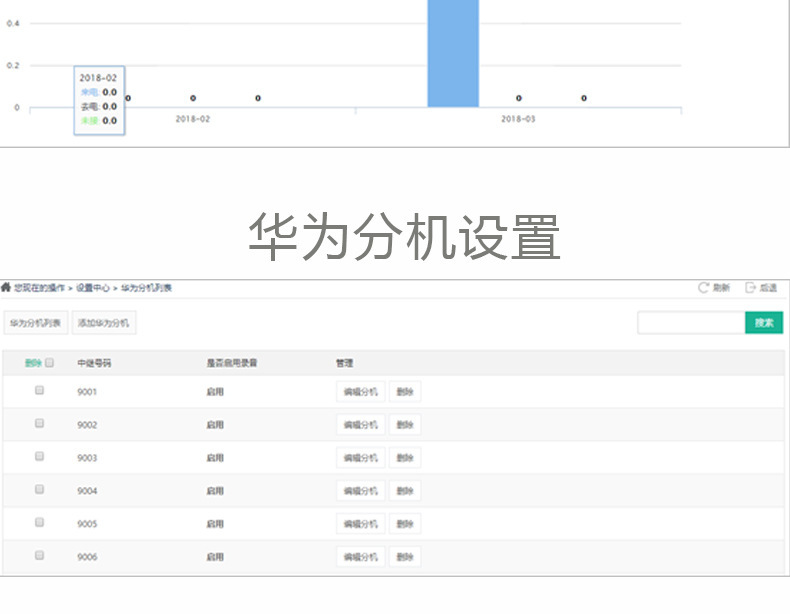This screenshot has height=614, width=790.
Task: Check the box for extension 9006
Action: click(x=39, y=555)
